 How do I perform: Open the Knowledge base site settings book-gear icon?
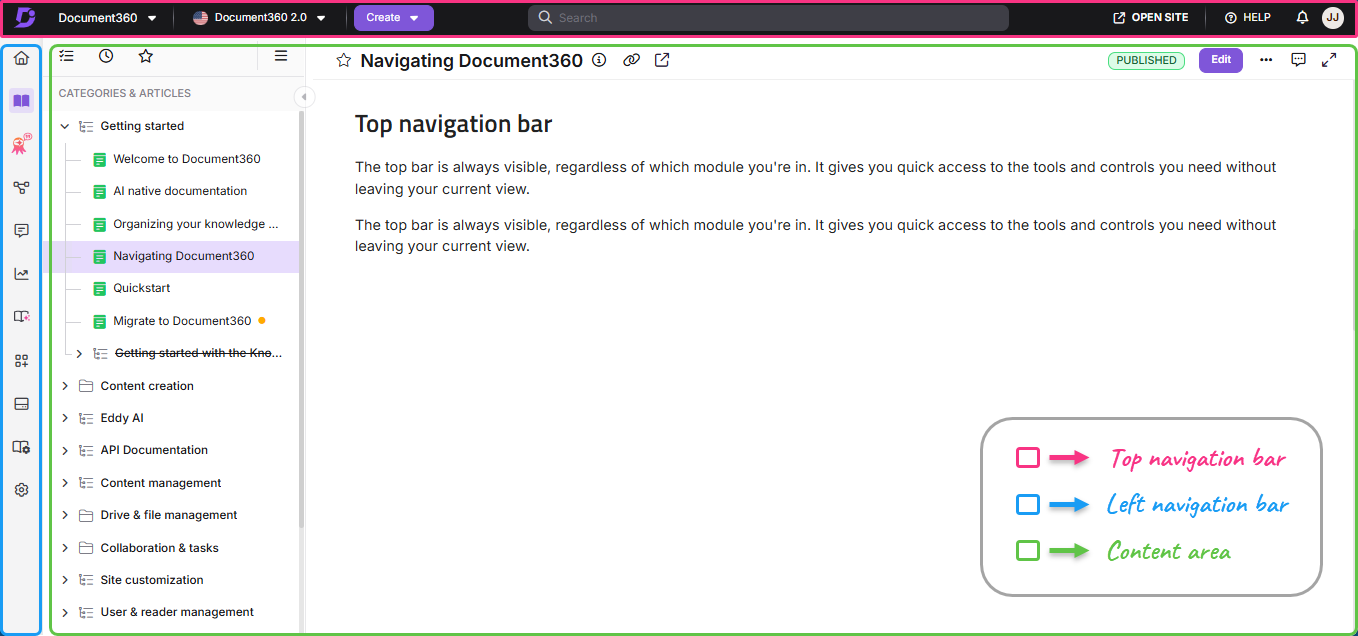tap(21, 447)
